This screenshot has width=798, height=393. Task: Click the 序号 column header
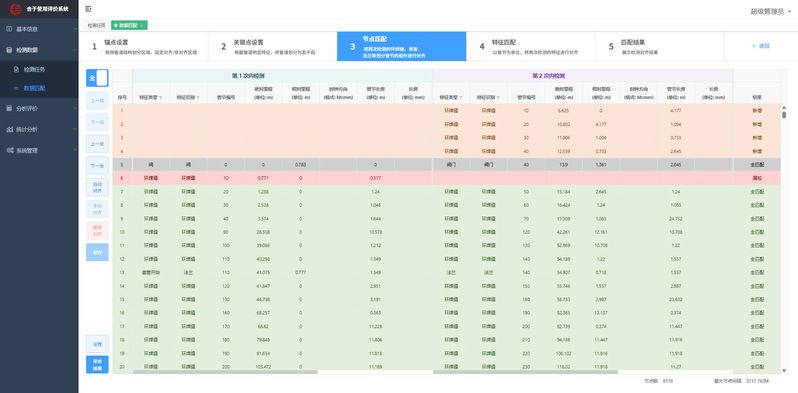click(122, 97)
